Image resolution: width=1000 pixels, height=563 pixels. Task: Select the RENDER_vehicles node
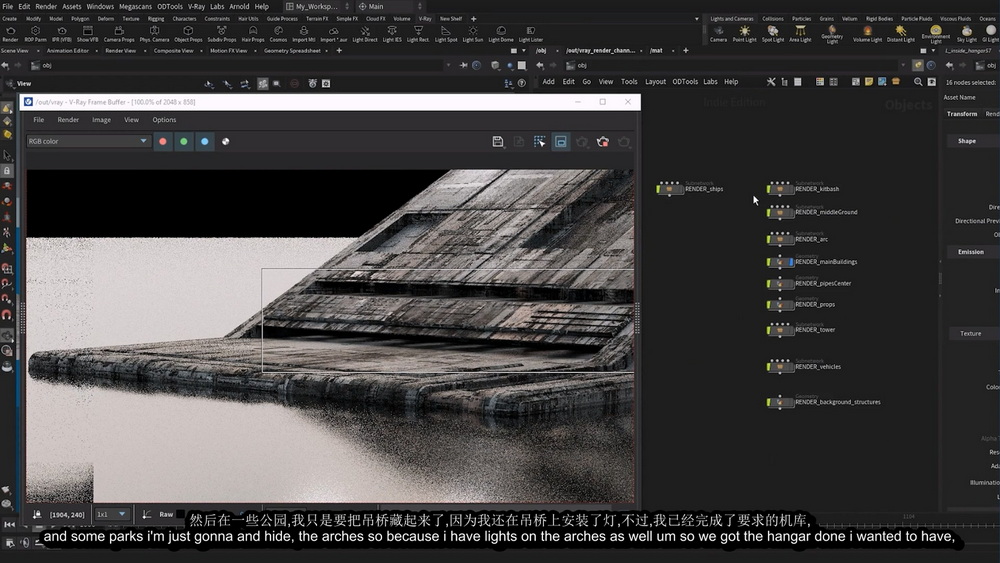point(779,367)
